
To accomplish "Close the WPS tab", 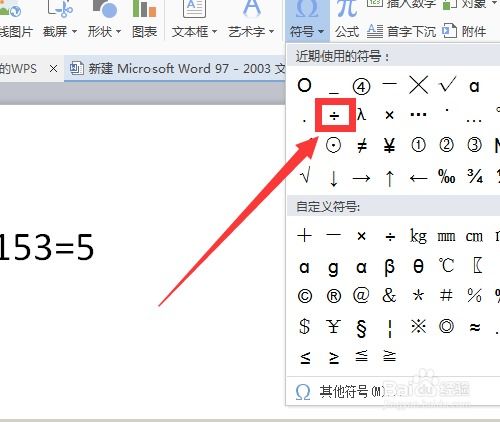I will point(53,69).
